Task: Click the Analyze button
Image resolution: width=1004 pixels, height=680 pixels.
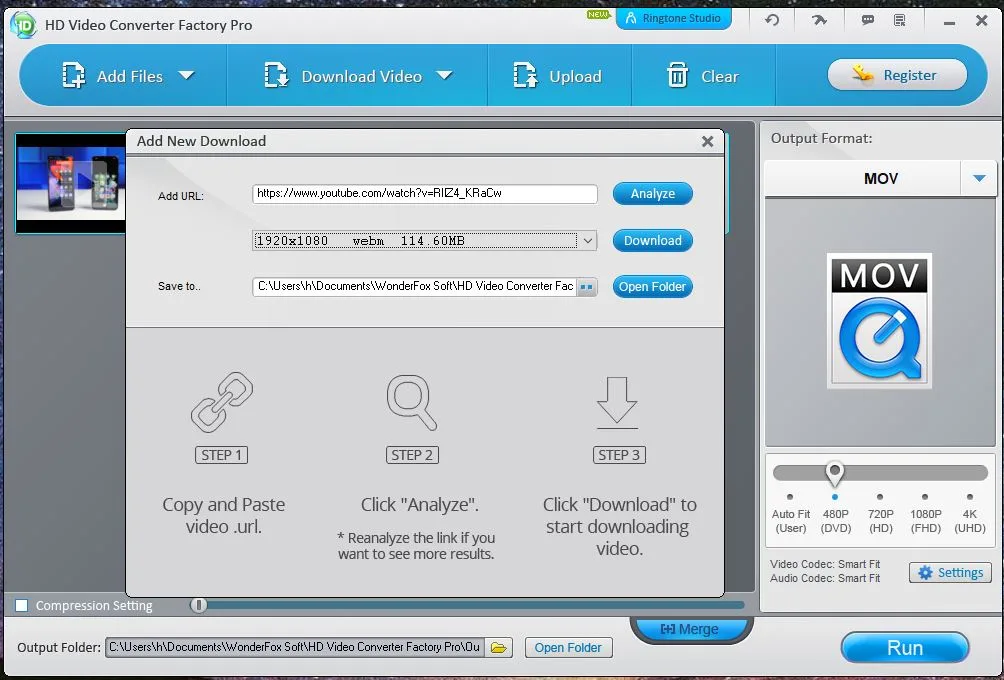Action: [652, 193]
